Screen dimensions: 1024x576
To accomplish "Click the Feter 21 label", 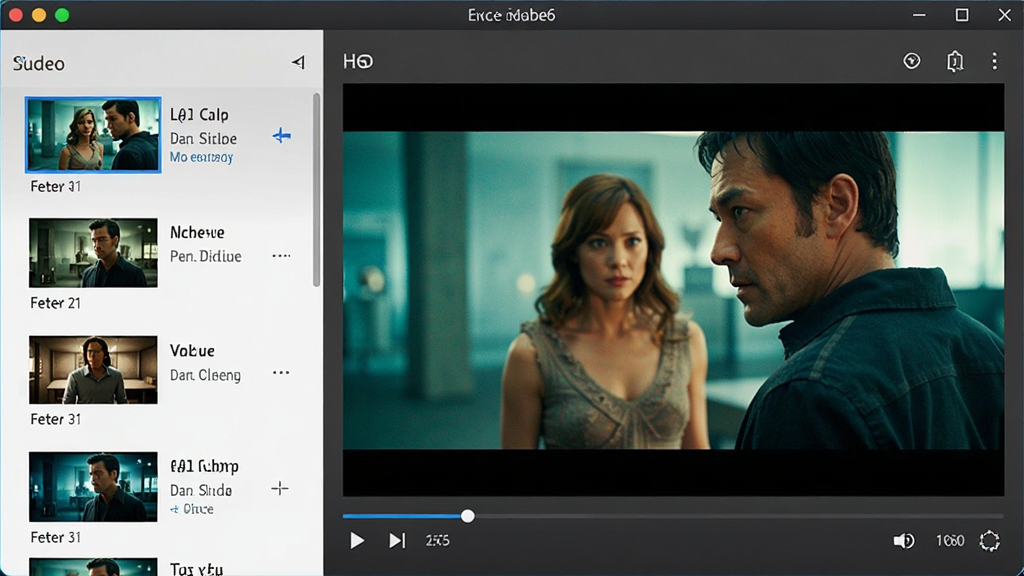I will [x=56, y=303].
